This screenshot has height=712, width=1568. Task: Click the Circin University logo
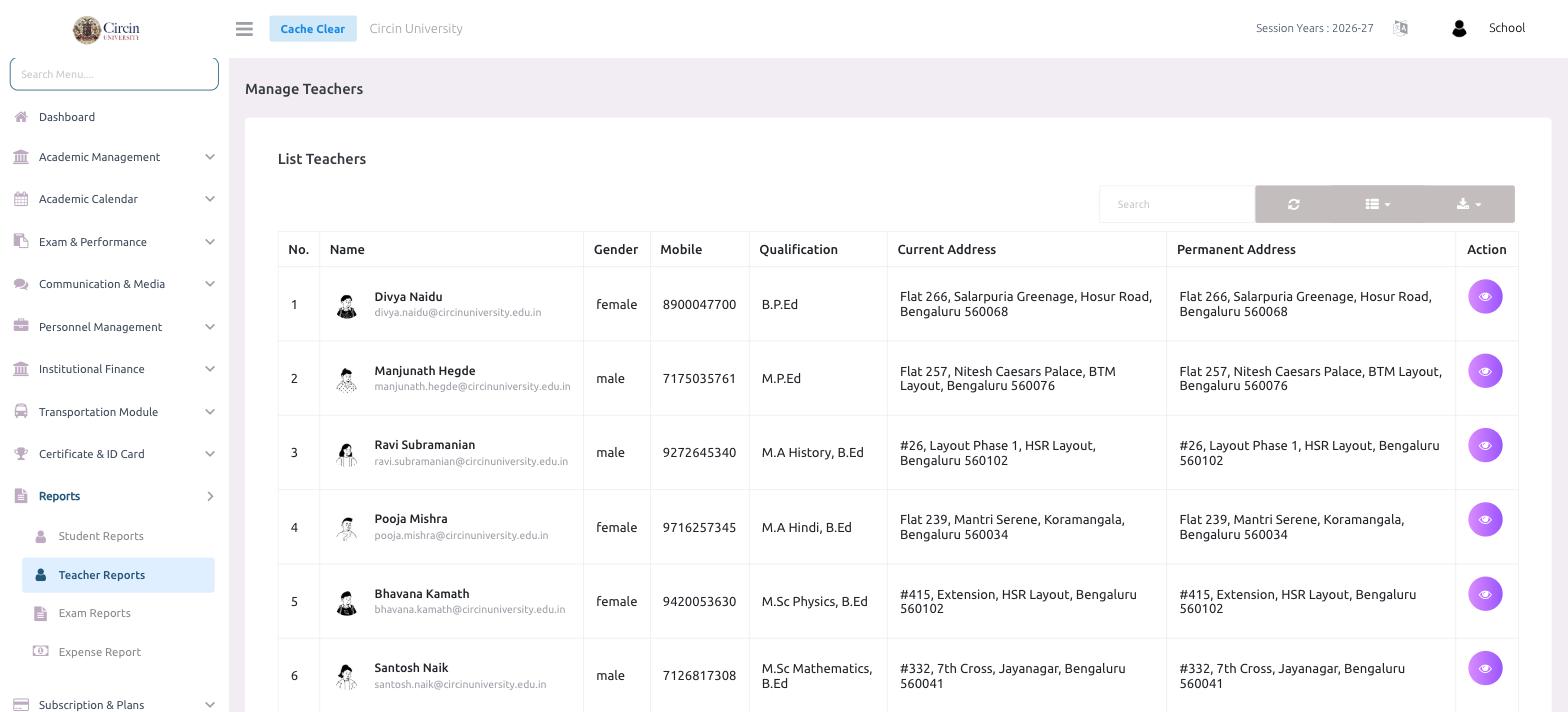click(x=107, y=29)
